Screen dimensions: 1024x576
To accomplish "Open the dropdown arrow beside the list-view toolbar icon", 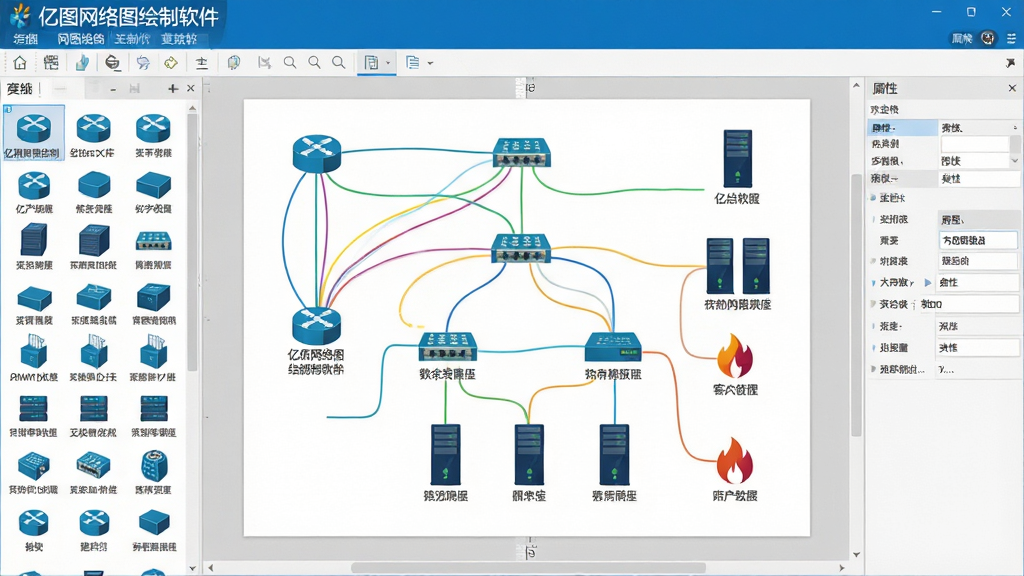I will click(x=430, y=63).
